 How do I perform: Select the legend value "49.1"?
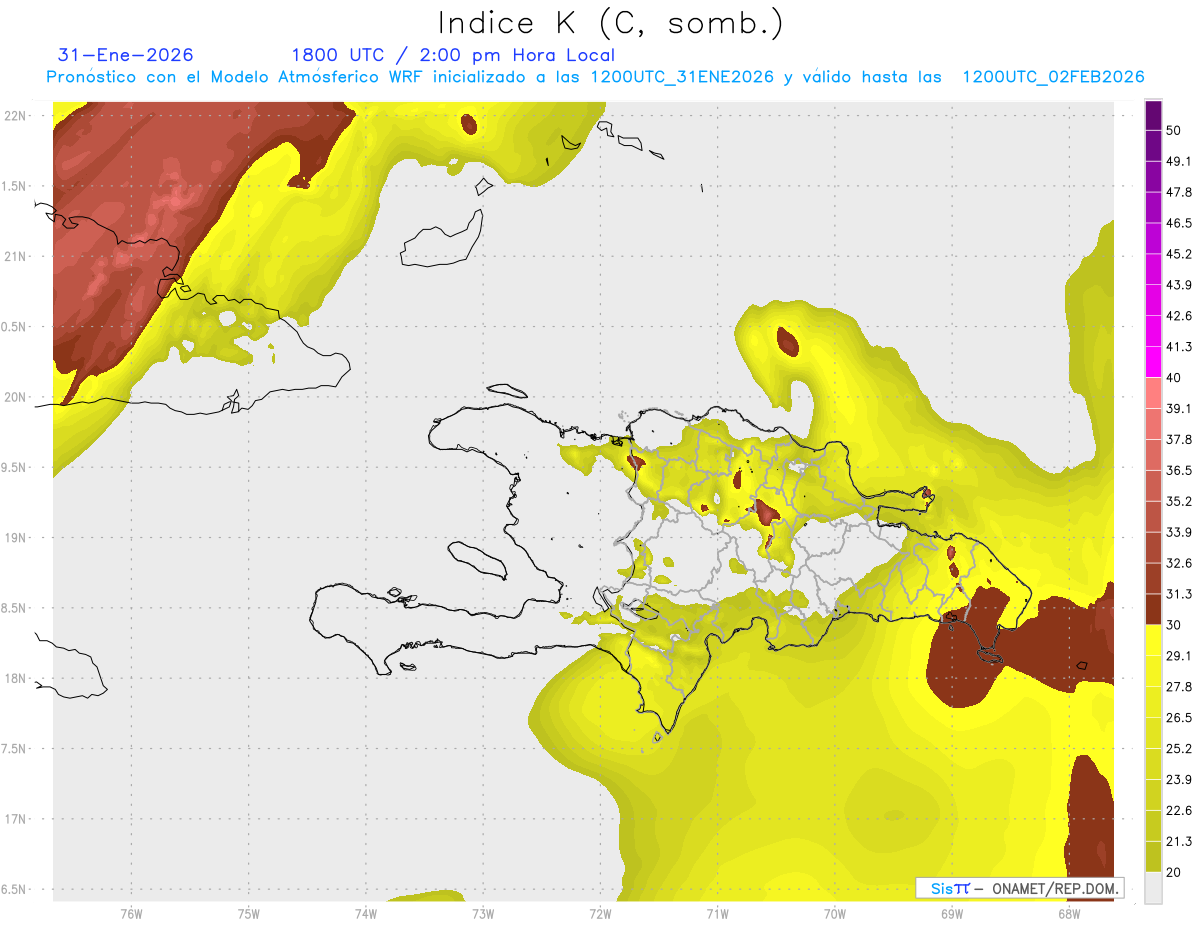pos(1179,160)
